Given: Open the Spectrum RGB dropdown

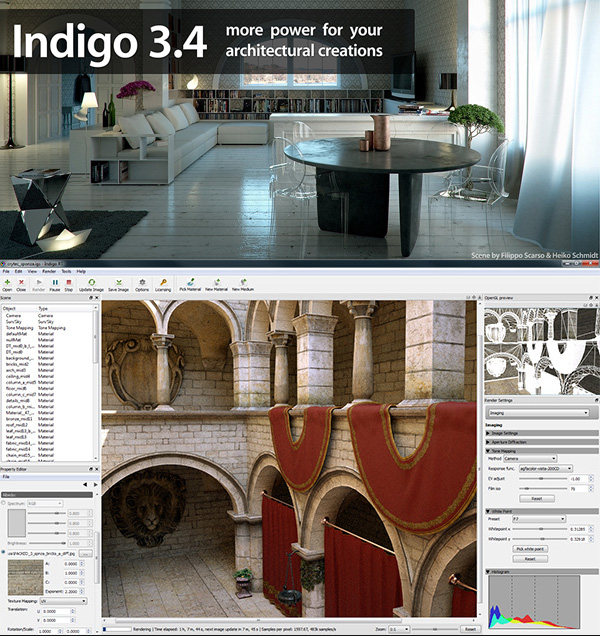Looking at the screenshot, I should [45, 503].
